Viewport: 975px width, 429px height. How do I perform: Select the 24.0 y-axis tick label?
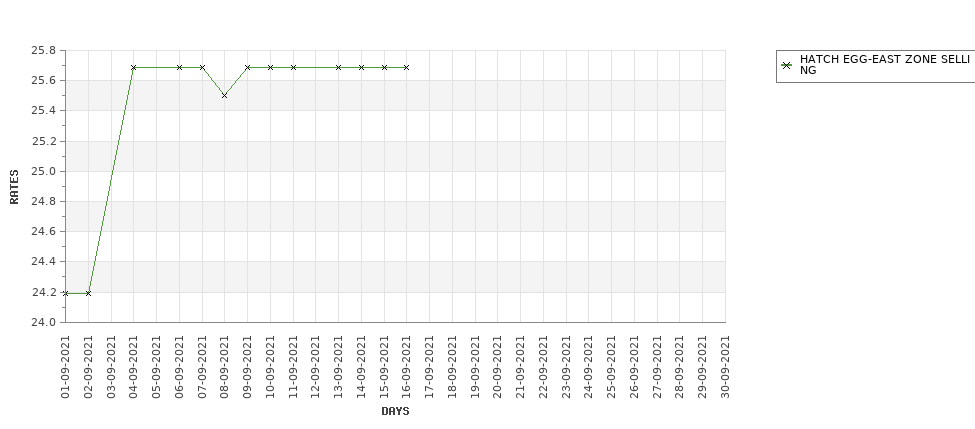tap(43, 322)
